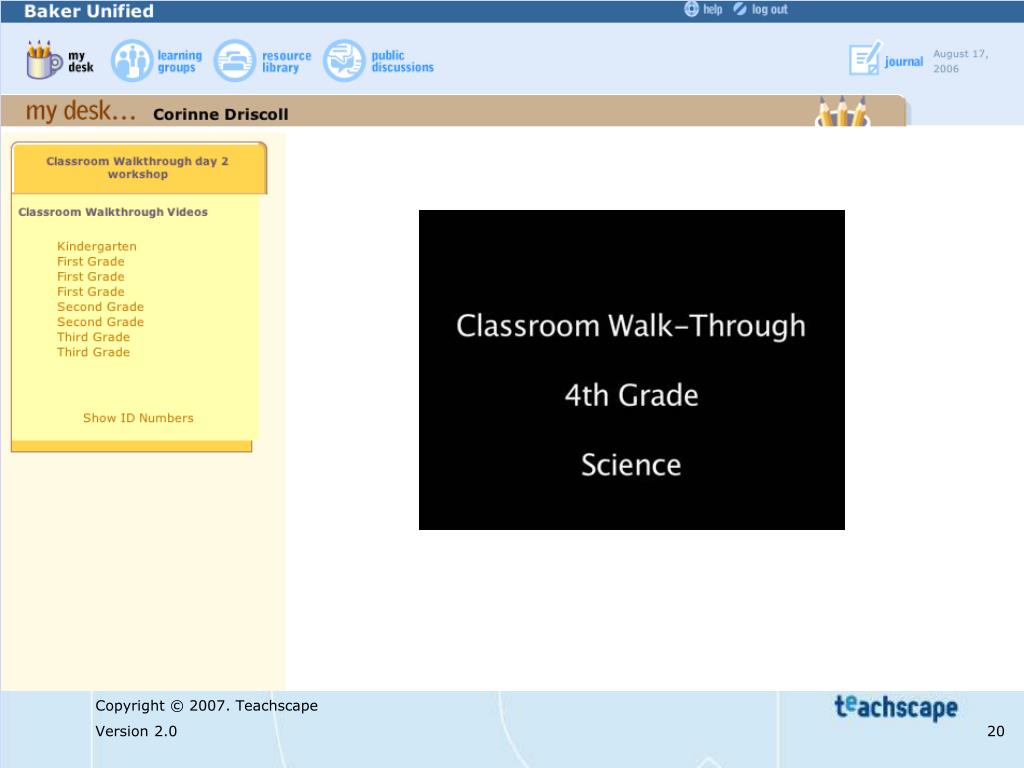The width and height of the screenshot is (1024, 768).
Task: Click the 'Show ID Numbers' link
Action: tap(138, 418)
